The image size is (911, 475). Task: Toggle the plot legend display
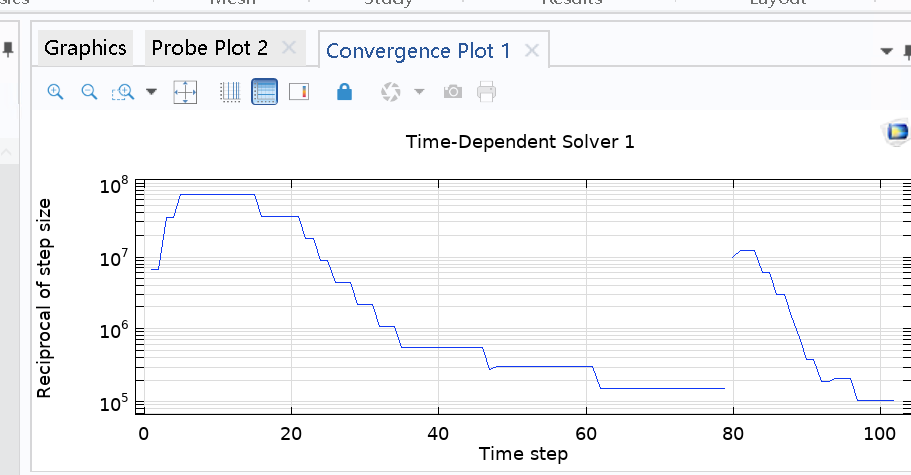pyautogui.click(x=299, y=92)
